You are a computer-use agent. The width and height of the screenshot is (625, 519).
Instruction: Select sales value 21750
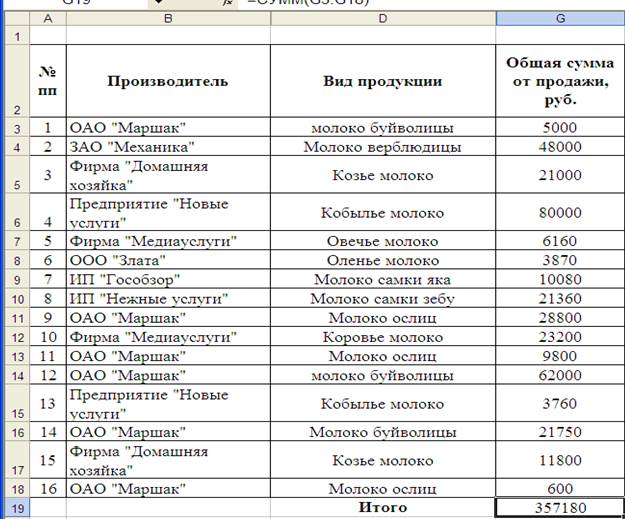pos(560,432)
